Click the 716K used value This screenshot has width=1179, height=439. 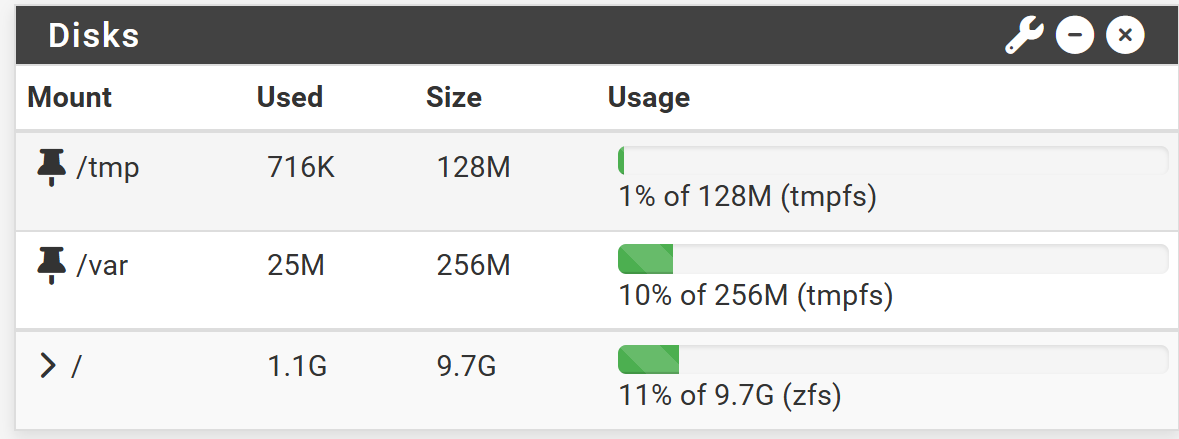[x=301, y=168]
